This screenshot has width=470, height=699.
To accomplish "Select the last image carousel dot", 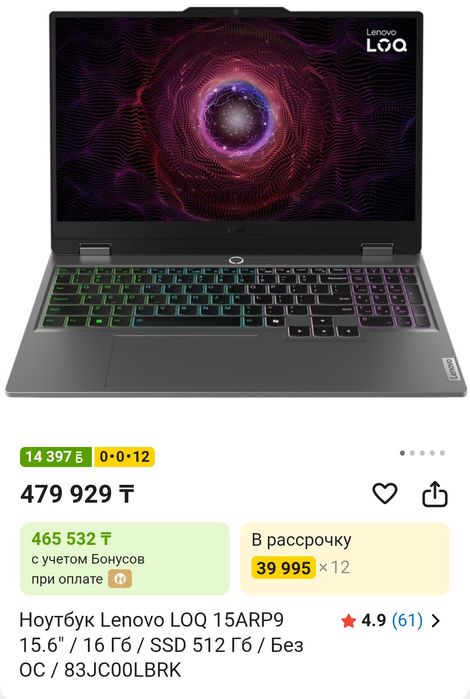I will coord(442,453).
